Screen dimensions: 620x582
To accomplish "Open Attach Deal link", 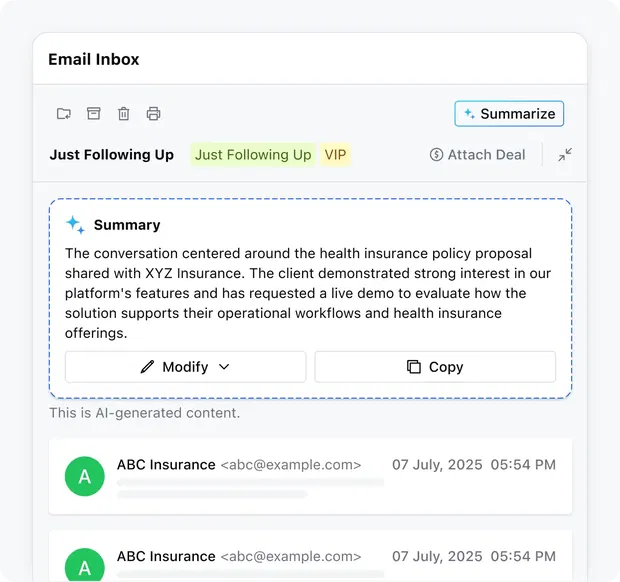I will tap(478, 155).
